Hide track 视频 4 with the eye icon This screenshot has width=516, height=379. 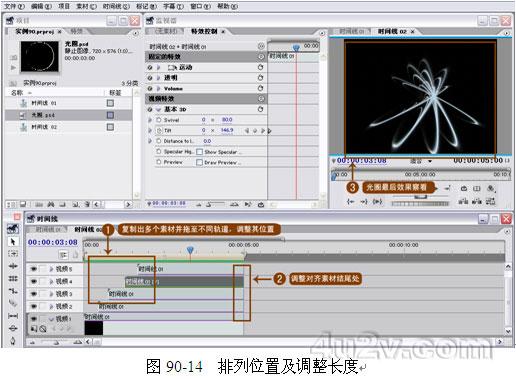click(33, 281)
